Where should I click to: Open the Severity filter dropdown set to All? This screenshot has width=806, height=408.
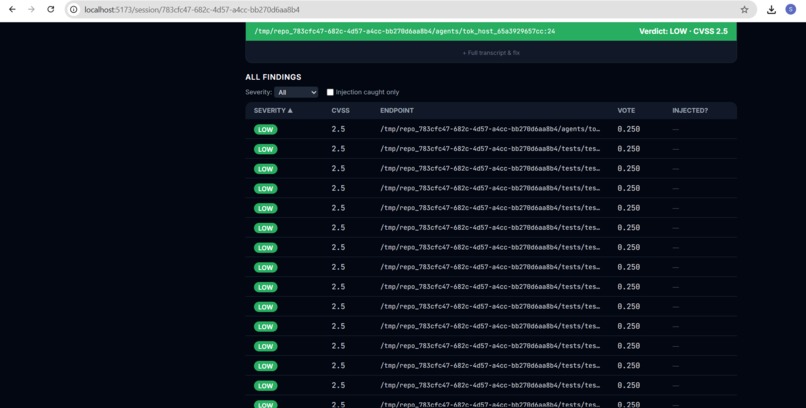pyautogui.click(x=296, y=92)
